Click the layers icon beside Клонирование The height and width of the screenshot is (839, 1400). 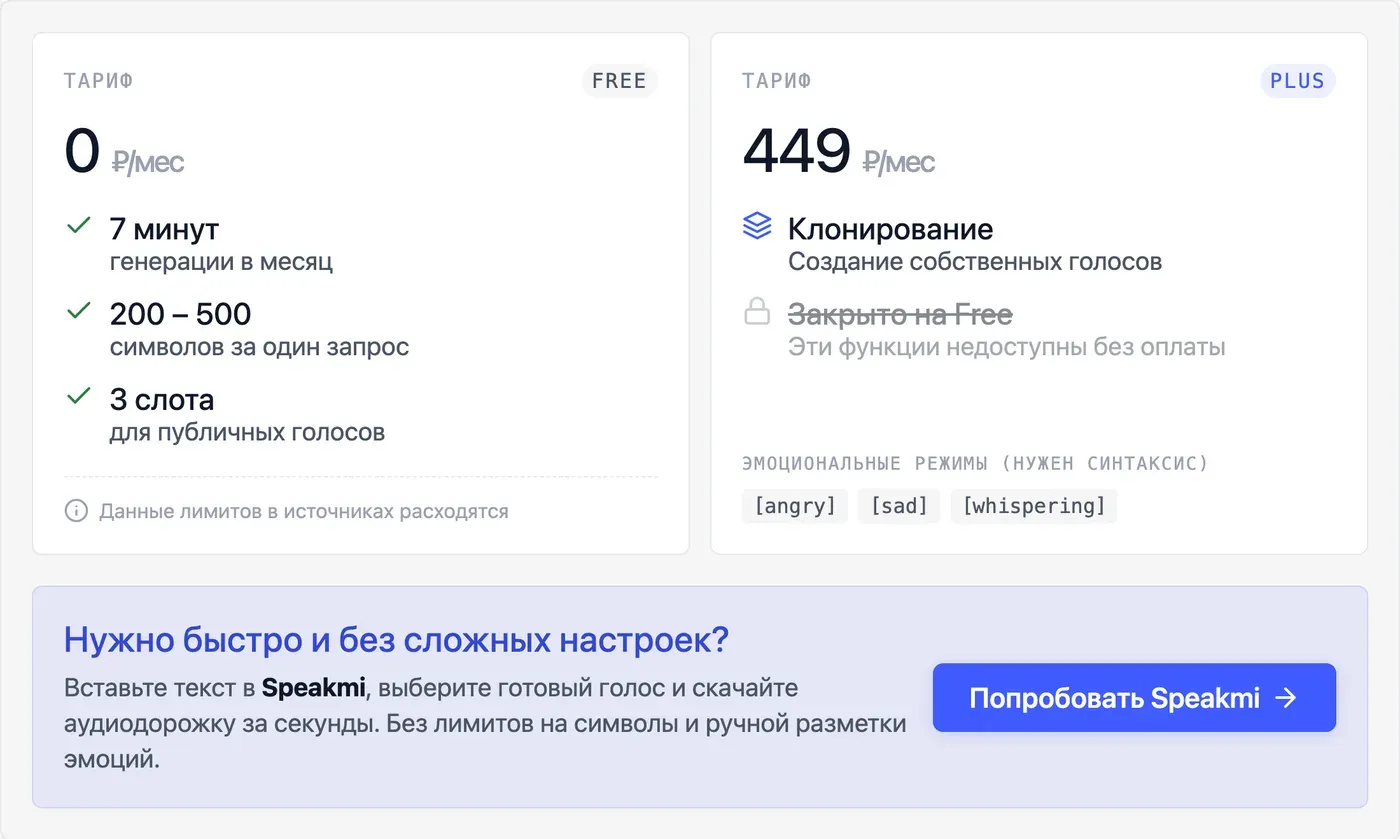tap(757, 226)
